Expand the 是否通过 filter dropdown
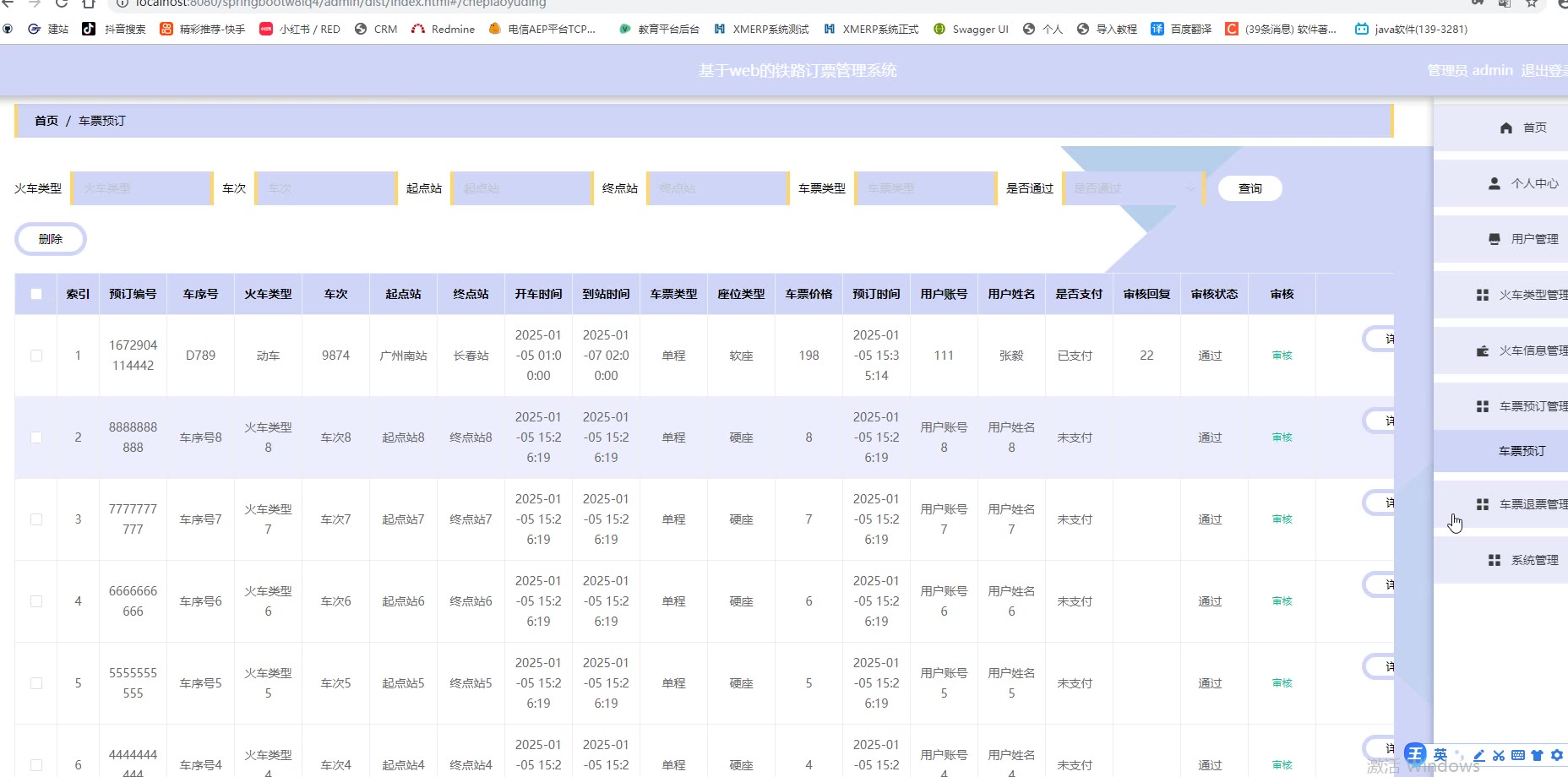 pyautogui.click(x=1134, y=188)
